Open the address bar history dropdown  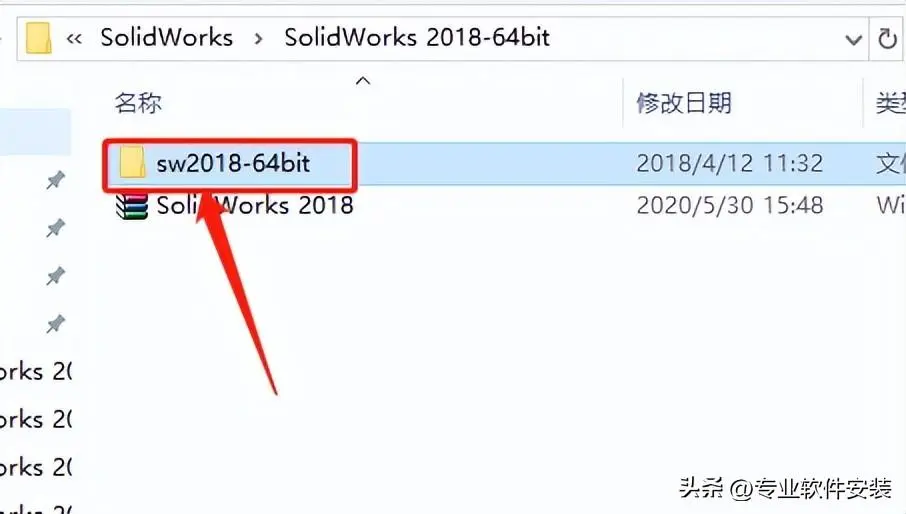point(853,39)
